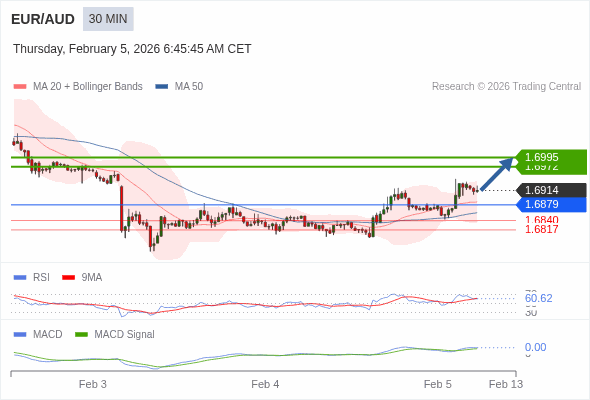Click the EUR/AUD pair title
Screen dimensions: 590x400
click(43, 19)
